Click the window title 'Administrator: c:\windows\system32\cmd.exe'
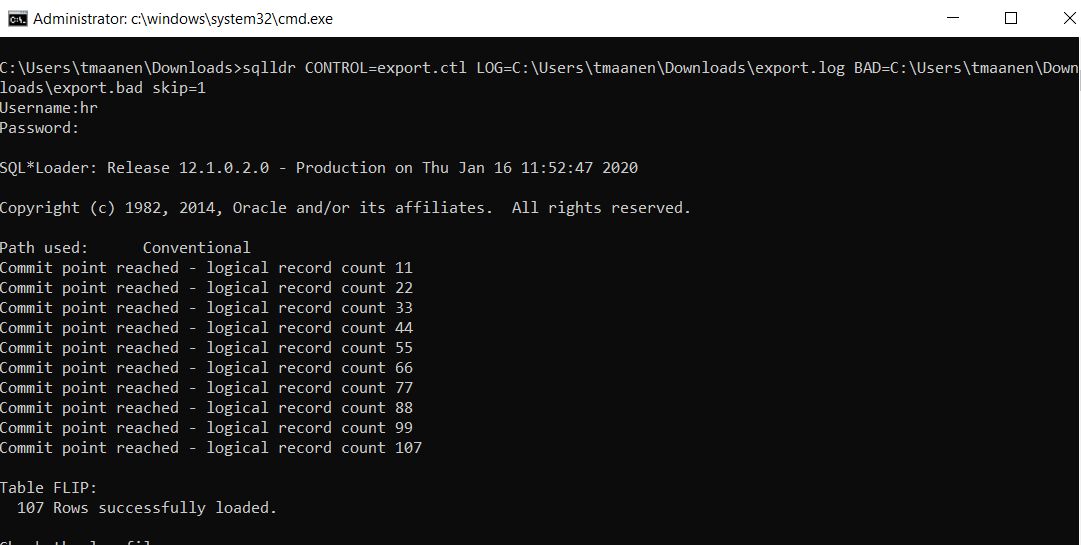The height and width of the screenshot is (545, 1081). pos(183,19)
